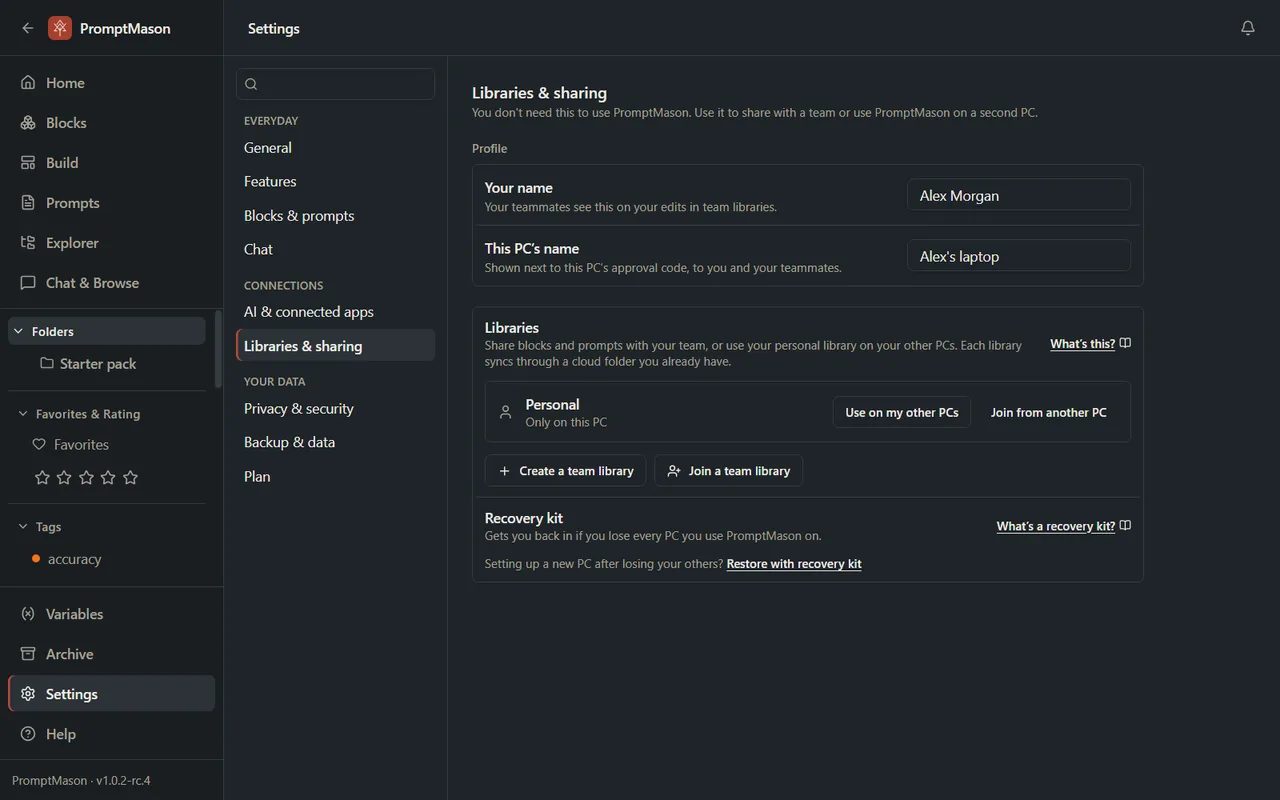This screenshot has height=800, width=1280.
Task: Join a team library
Action: (728, 471)
